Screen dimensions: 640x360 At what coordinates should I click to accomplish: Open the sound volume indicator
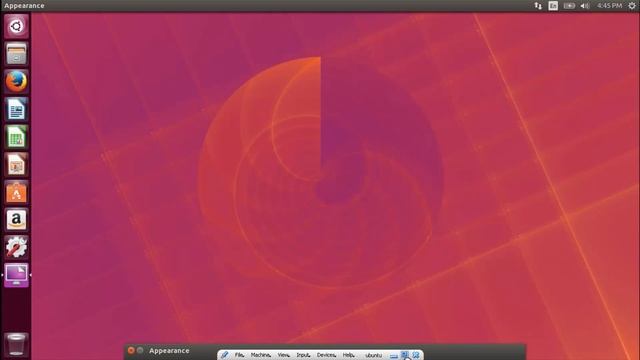[585, 6]
